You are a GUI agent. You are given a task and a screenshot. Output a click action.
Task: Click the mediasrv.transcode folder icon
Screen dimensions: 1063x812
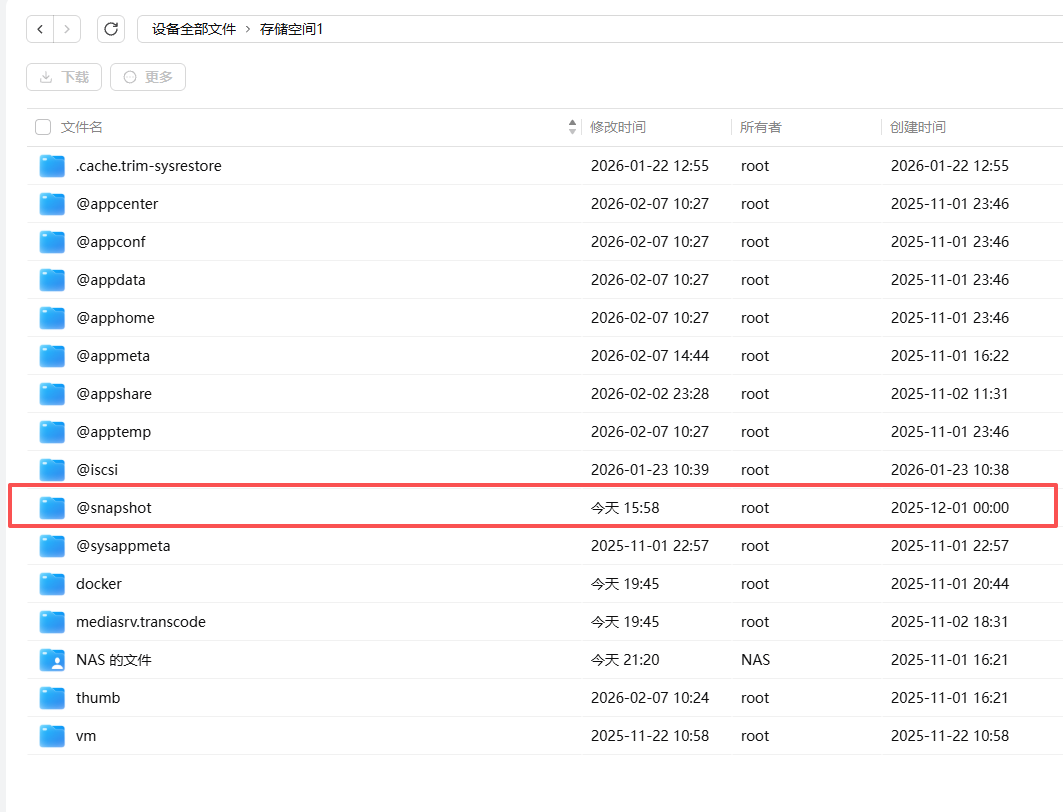click(x=52, y=622)
